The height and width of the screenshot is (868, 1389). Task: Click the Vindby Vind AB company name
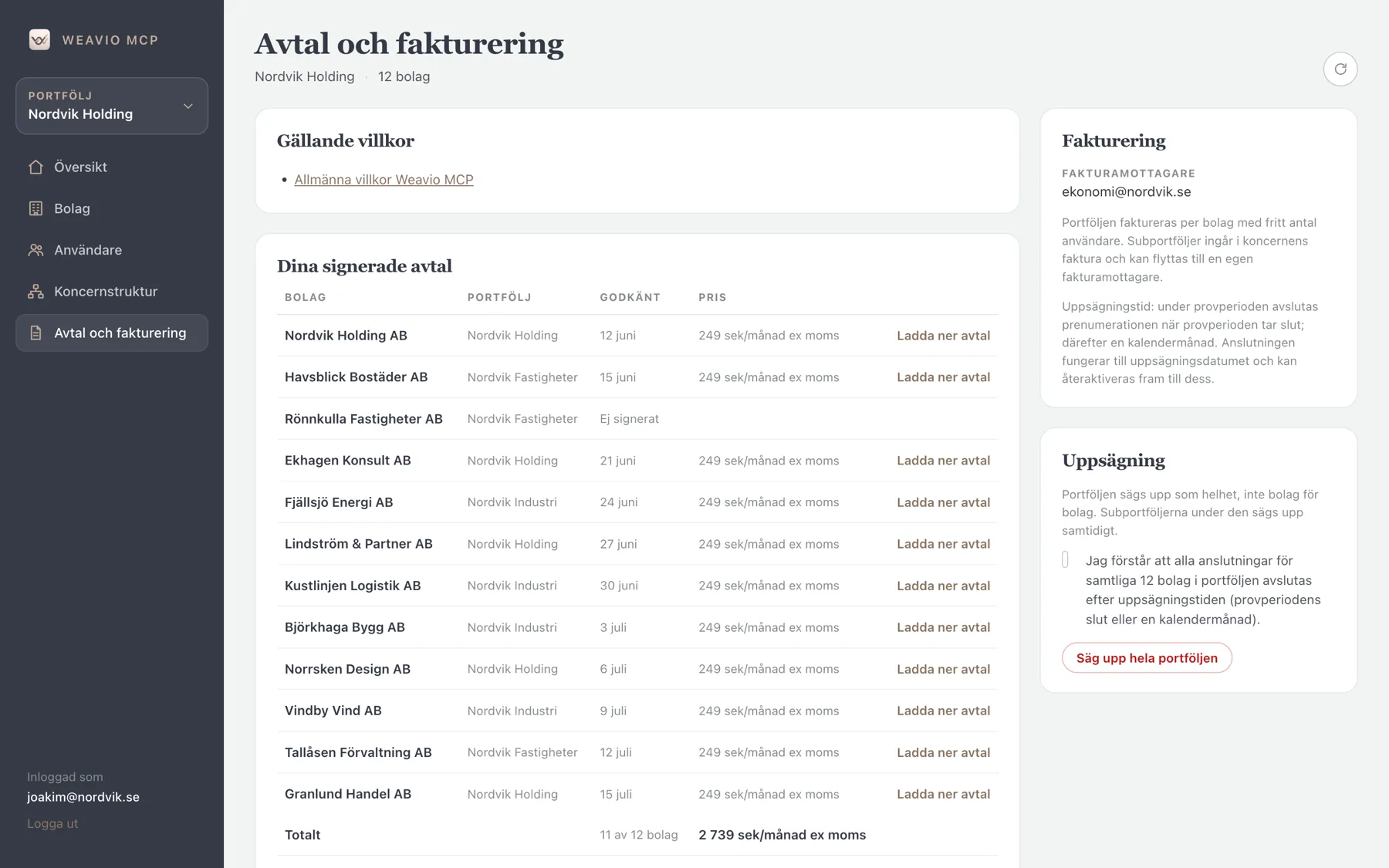click(333, 711)
